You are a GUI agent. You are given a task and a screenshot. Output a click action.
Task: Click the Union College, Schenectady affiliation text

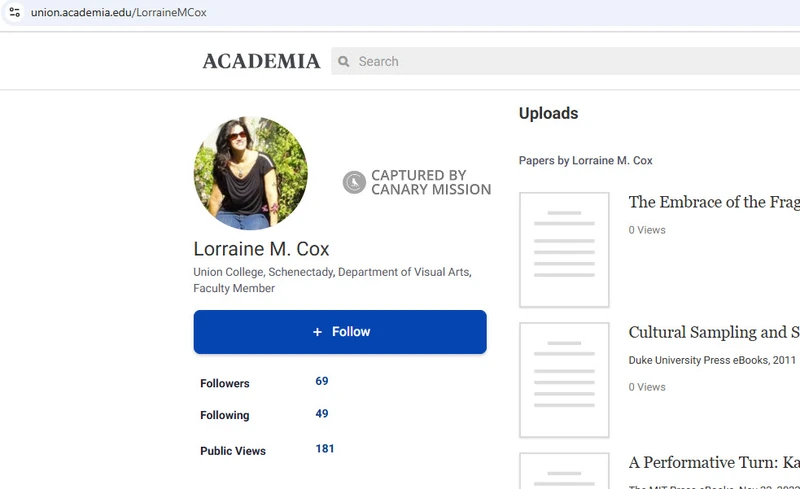coord(263,272)
